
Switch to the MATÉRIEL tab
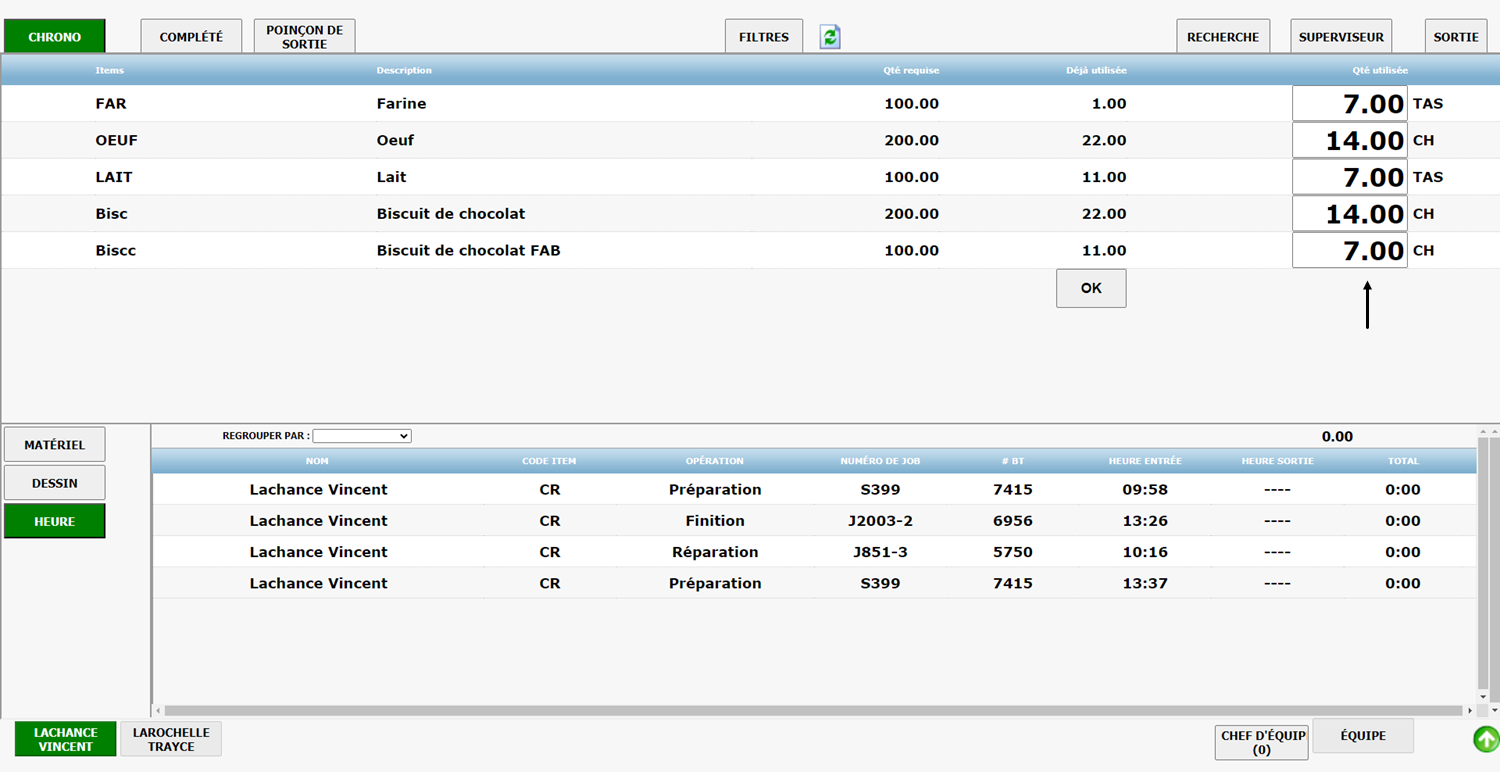coord(55,445)
